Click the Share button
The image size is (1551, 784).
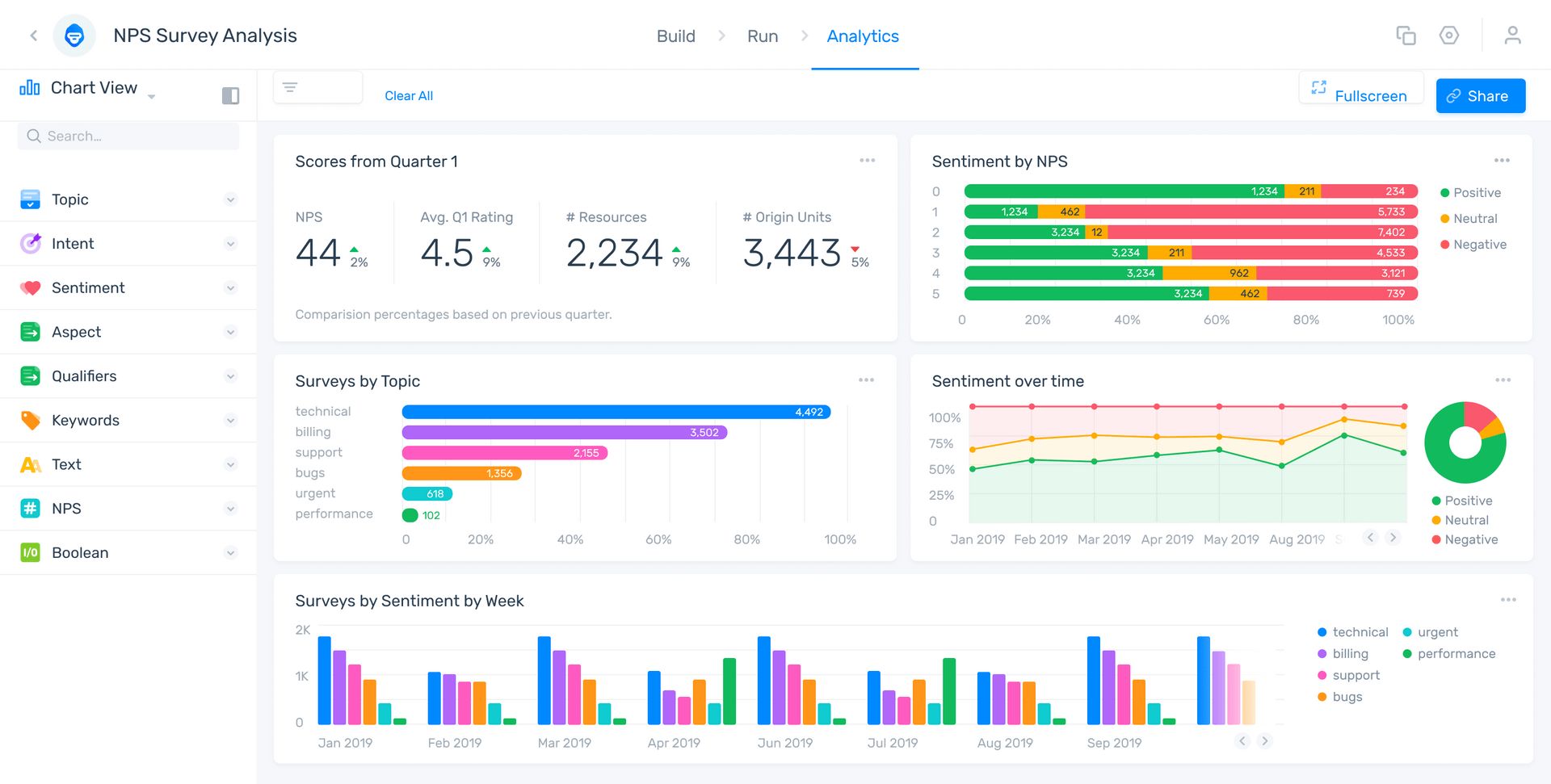point(1480,96)
